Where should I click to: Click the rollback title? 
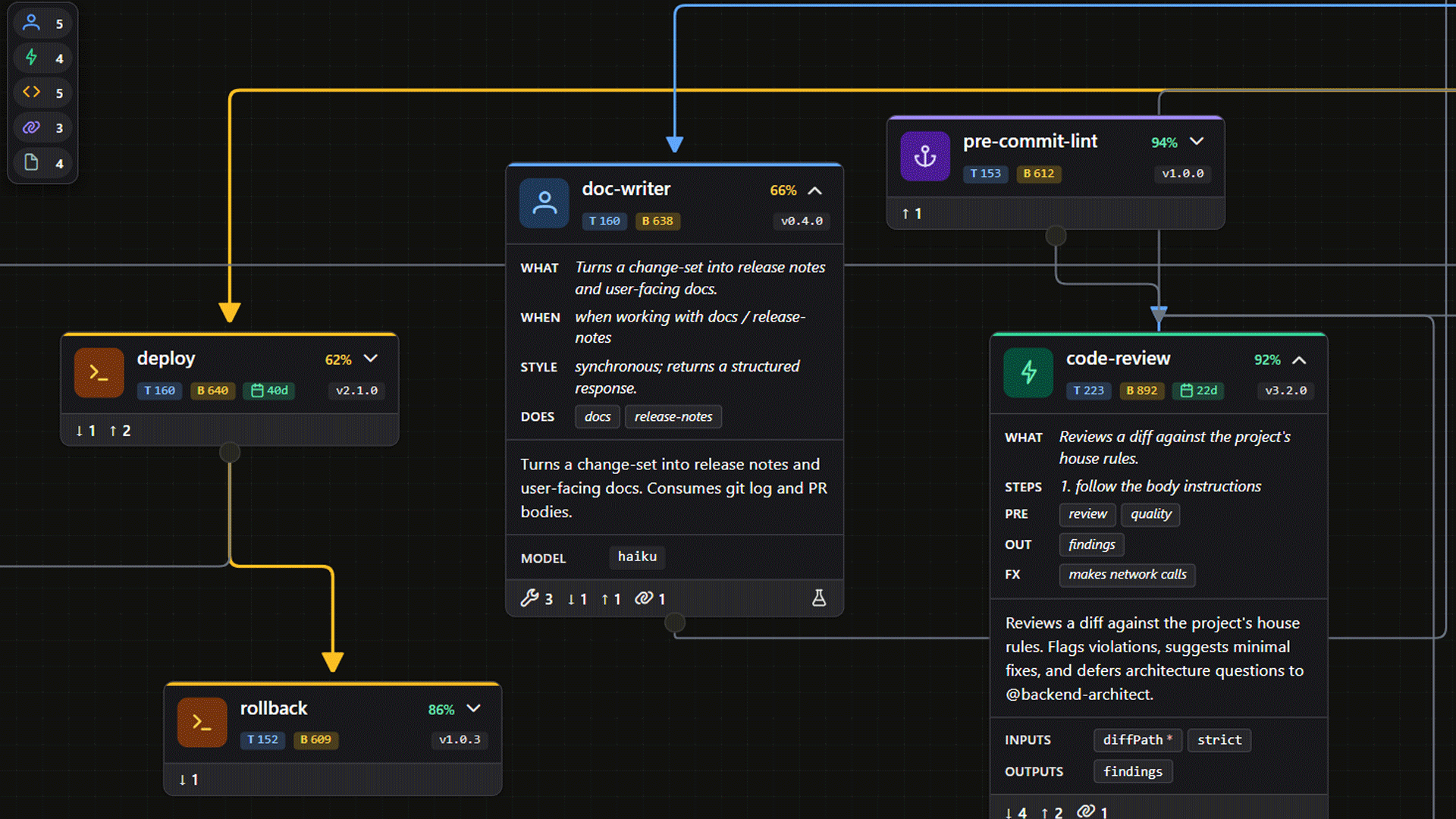tap(274, 708)
